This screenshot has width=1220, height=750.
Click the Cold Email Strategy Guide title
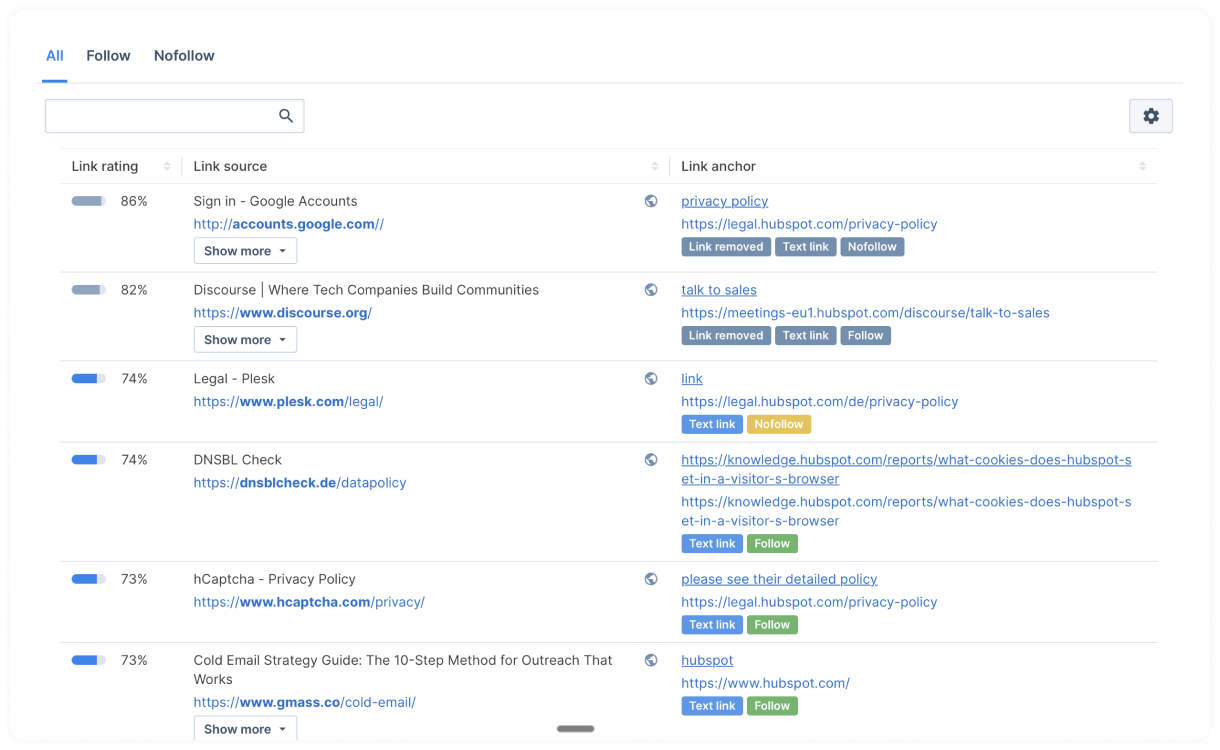click(403, 669)
